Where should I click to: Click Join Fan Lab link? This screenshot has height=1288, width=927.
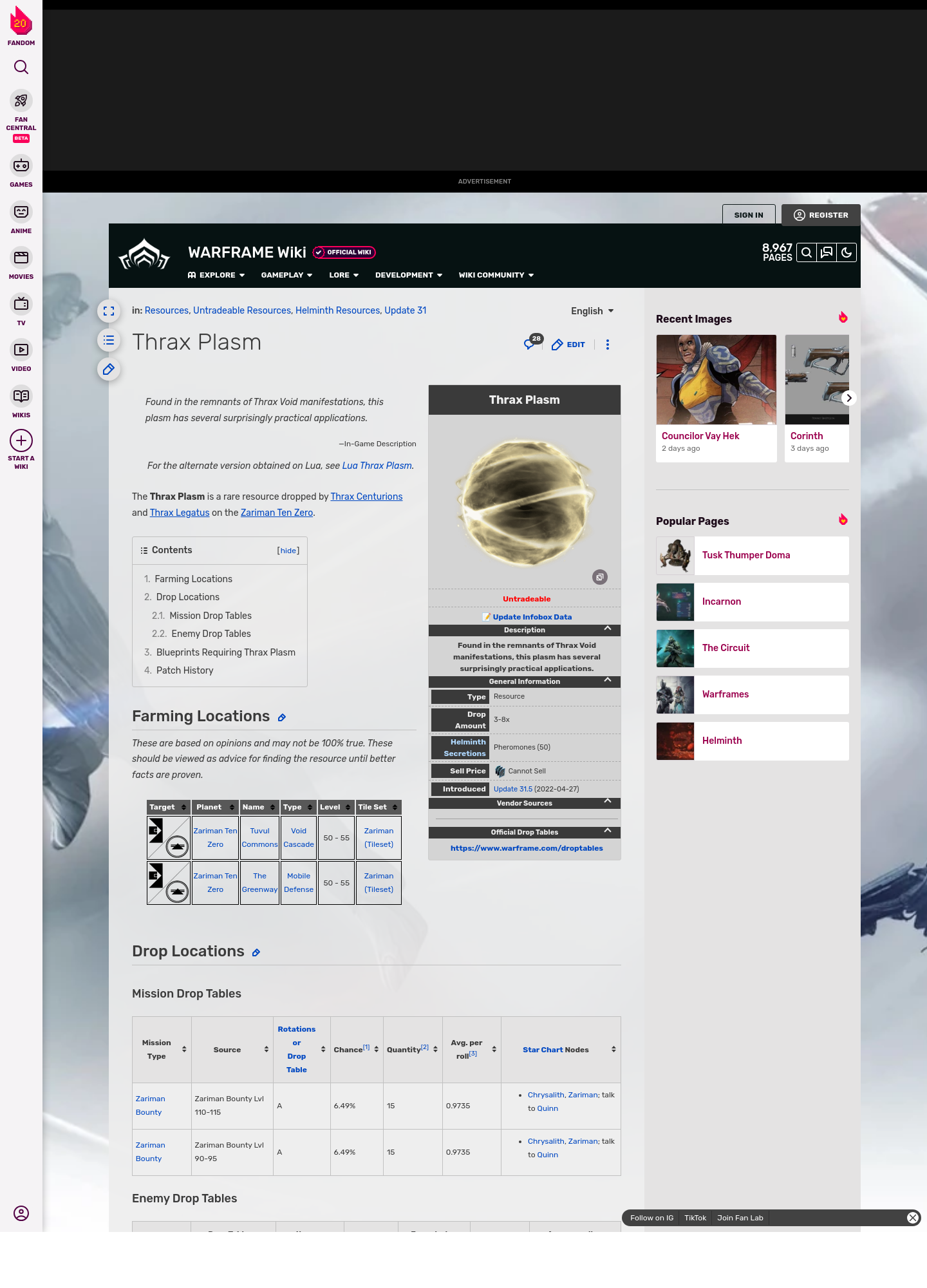tap(740, 1218)
